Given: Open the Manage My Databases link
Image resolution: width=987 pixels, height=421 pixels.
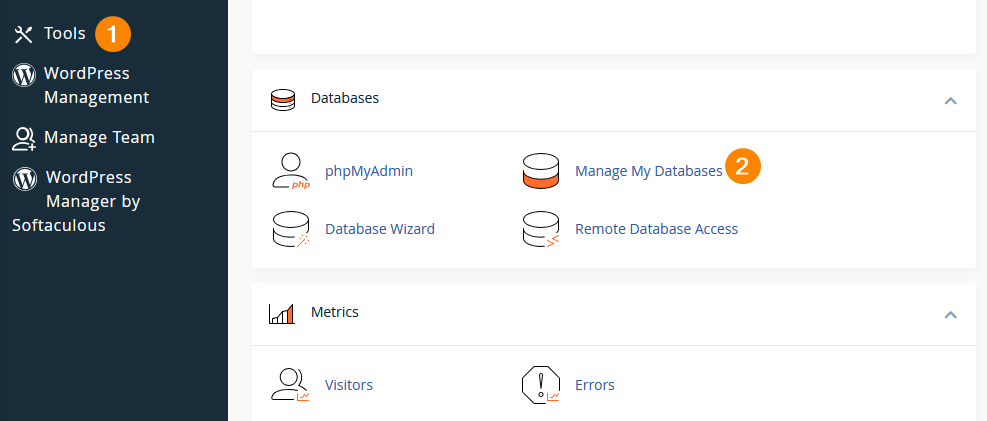Looking at the screenshot, I should click(648, 171).
